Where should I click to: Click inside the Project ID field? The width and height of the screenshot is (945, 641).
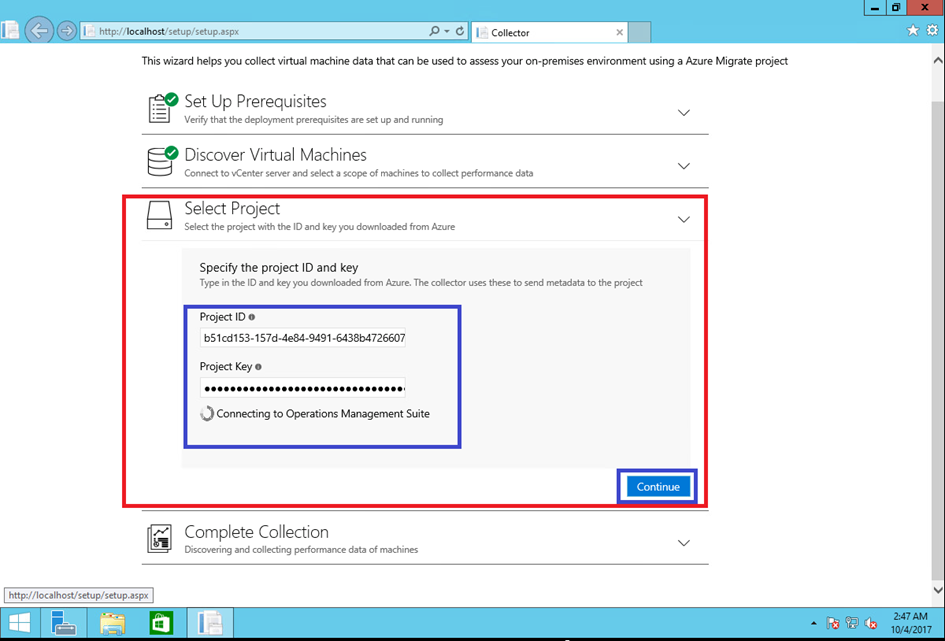click(x=303, y=338)
